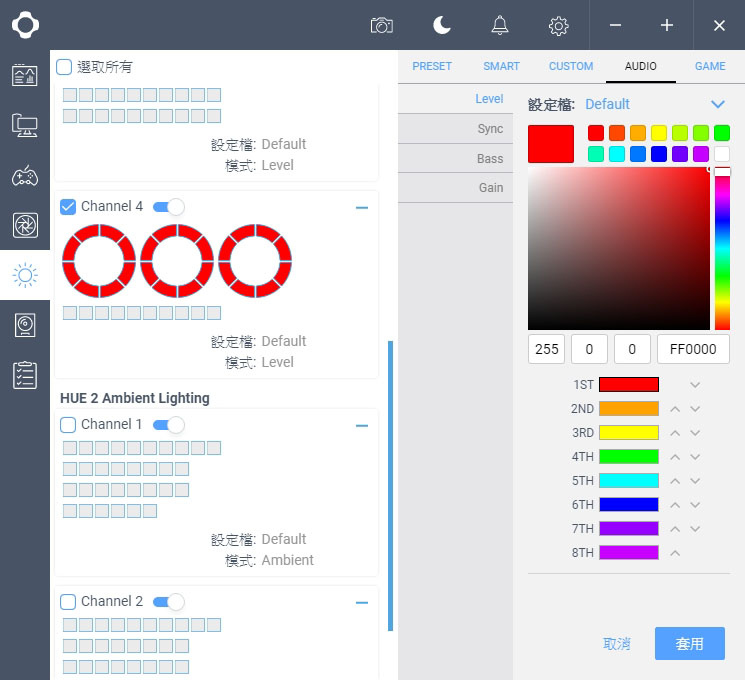Open the clipboard checklist sidebar icon
745x680 pixels.
25,375
